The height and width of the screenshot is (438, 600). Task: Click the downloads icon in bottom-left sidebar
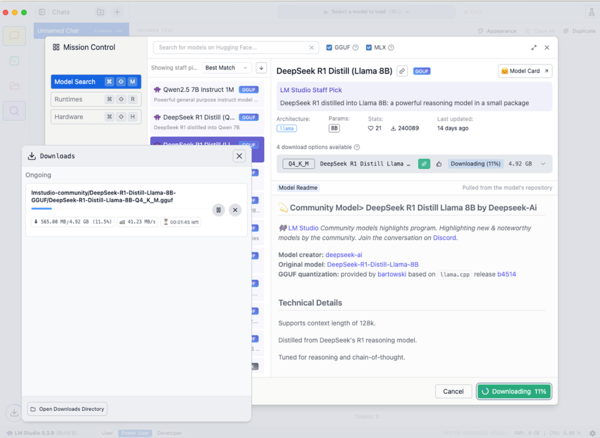[14, 413]
